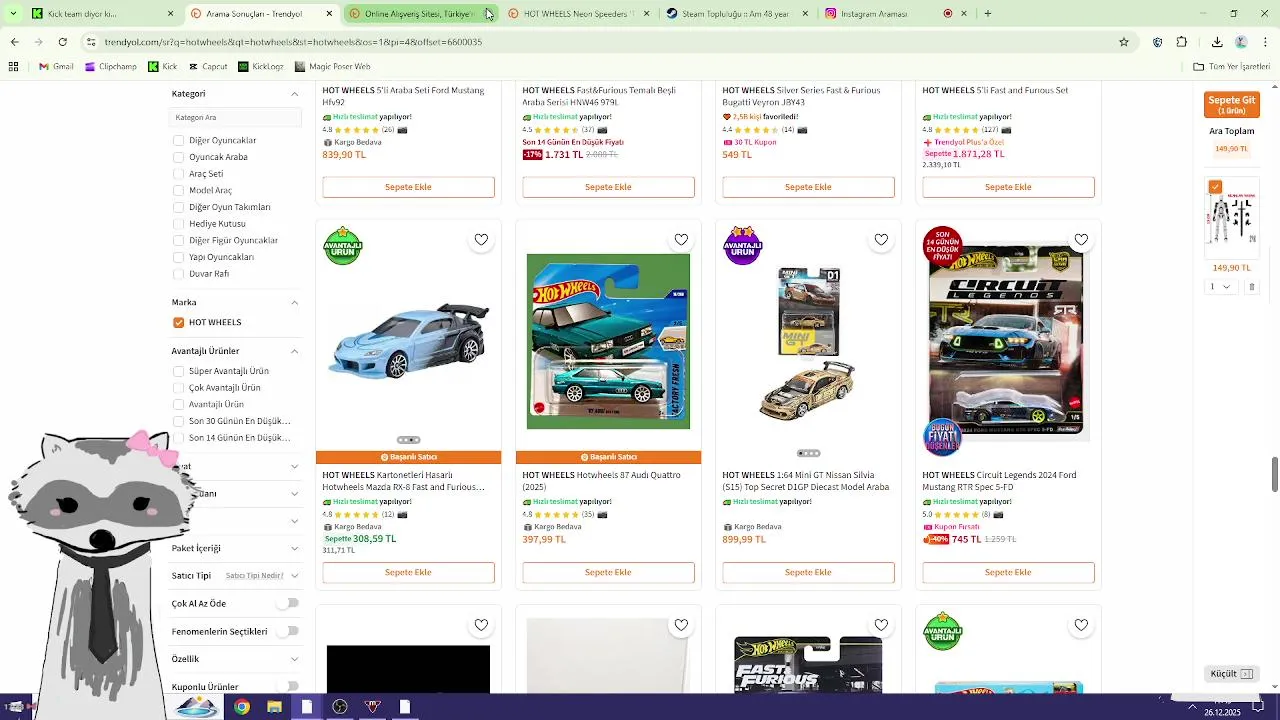Image resolution: width=1280 pixels, height=720 pixels.
Task: Open Tüm Yer İşaretleri bookmarks folder
Action: [x=1231, y=67]
